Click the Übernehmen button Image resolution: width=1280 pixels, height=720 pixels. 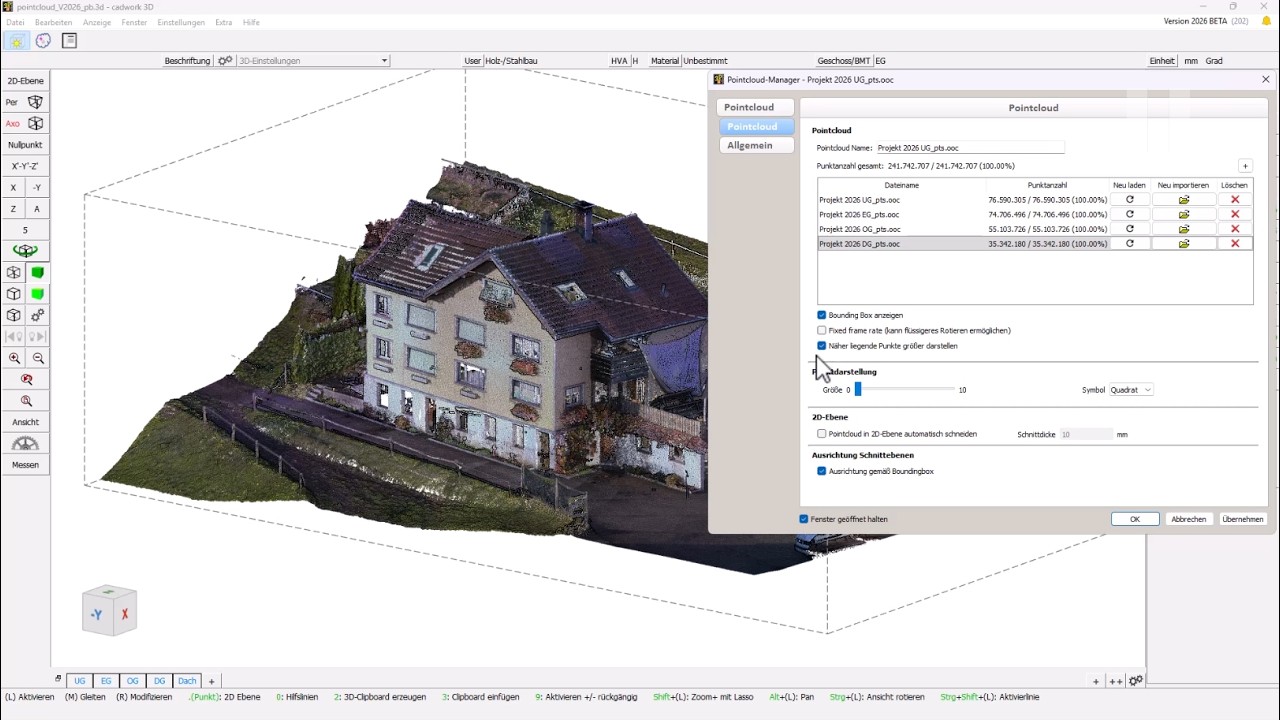1243,519
